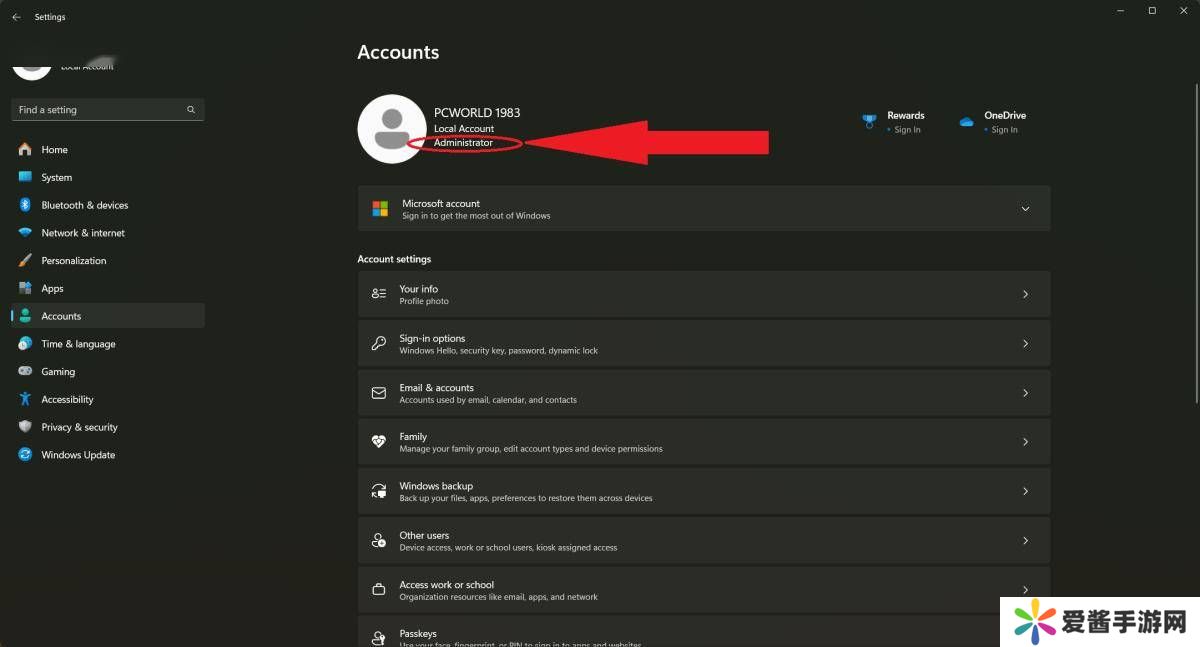This screenshot has height=647, width=1200.
Task: Click Other users entry
Action: pyautogui.click(x=703, y=540)
